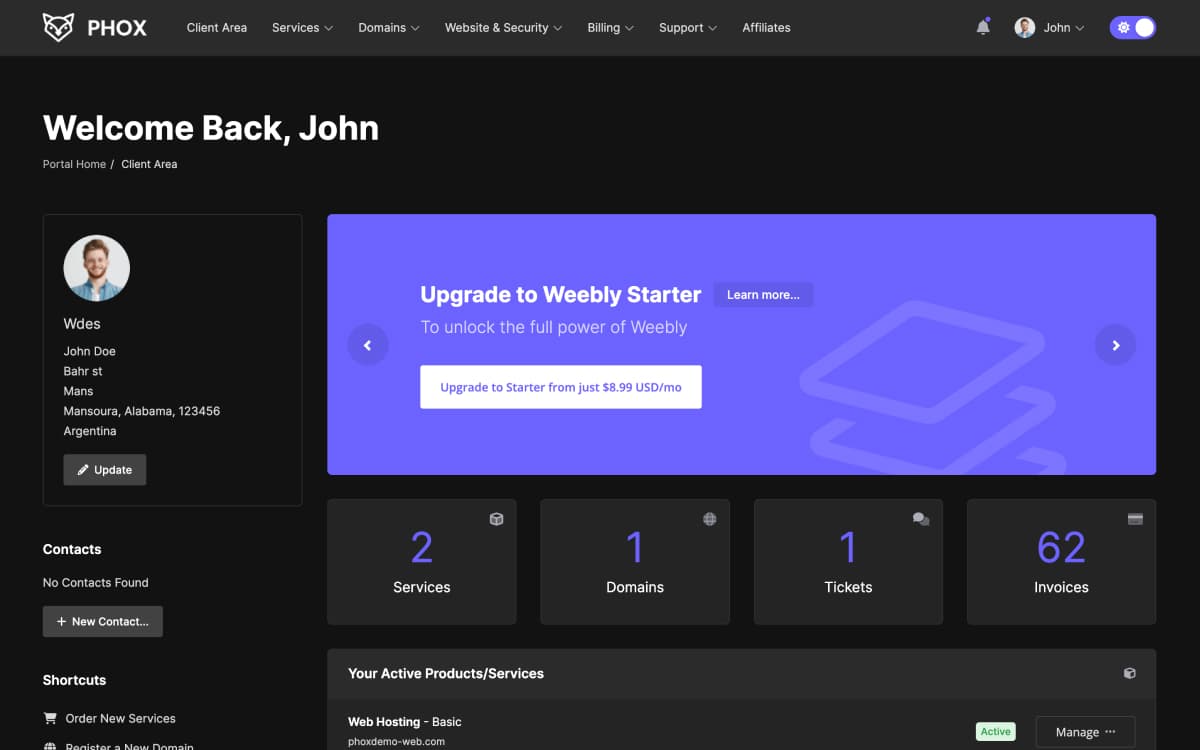Click No Contacts Found text
The width and height of the screenshot is (1200, 750).
click(x=96, y=582)
